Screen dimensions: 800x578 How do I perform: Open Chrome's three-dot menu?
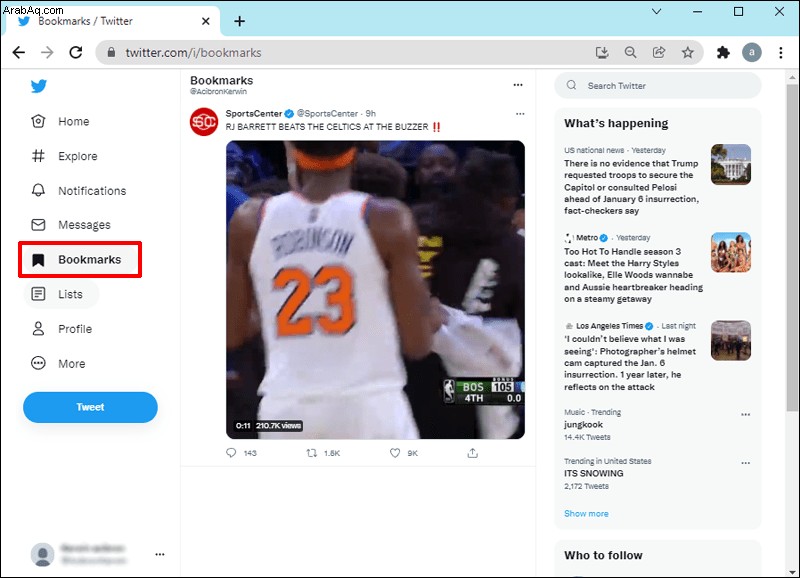click(781, 52)
